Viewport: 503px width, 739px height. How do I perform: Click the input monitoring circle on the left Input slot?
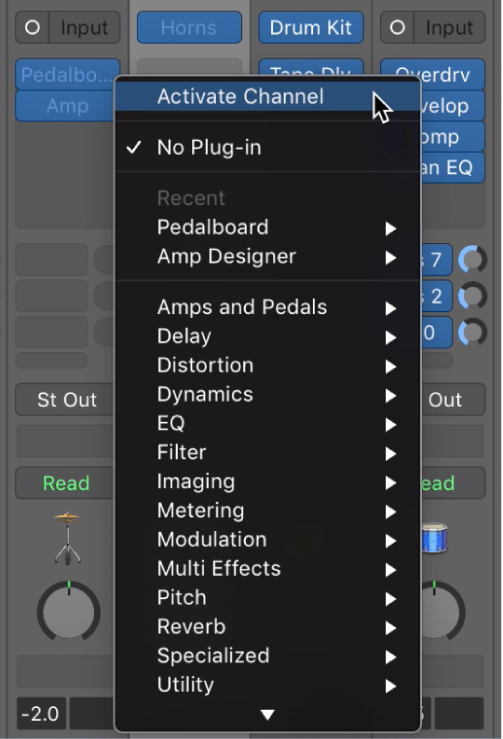(x=32, y=27)
